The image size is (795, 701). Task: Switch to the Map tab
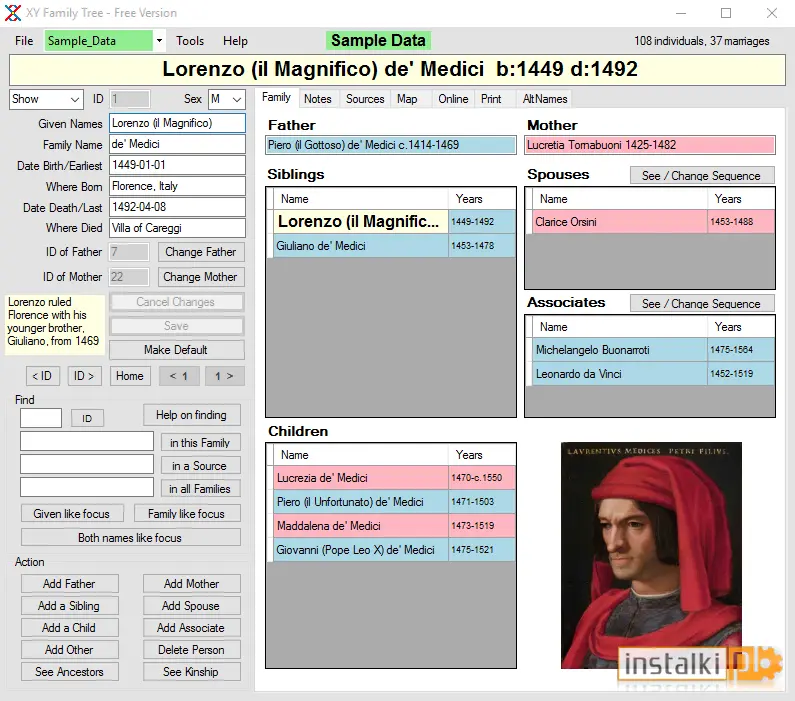(407, 99)
